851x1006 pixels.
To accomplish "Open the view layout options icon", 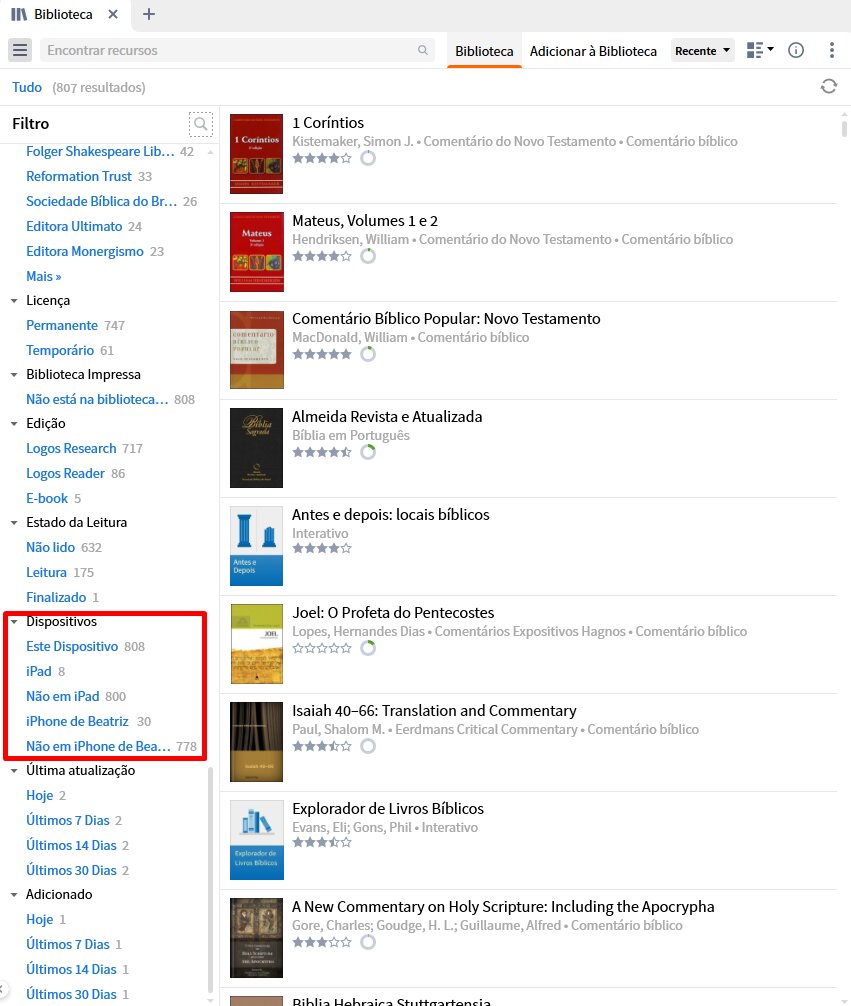I will click(760, 50).
